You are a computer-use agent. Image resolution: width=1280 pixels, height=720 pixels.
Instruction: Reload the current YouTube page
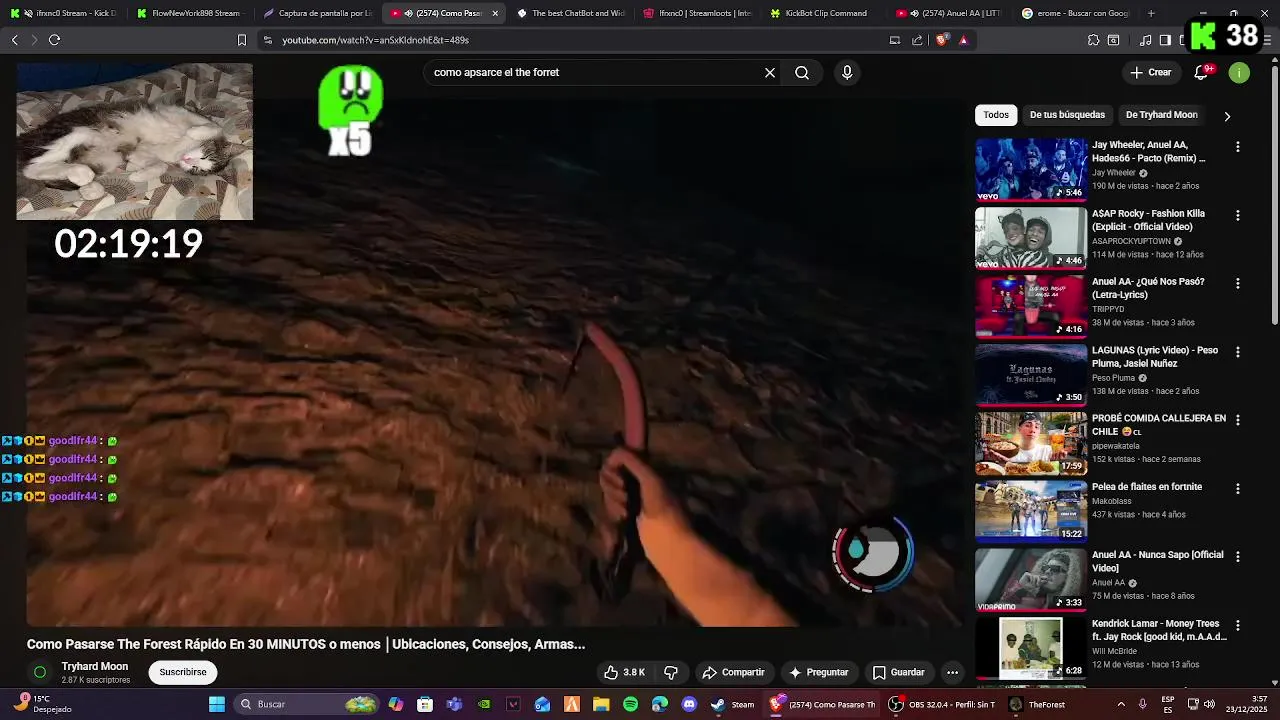pos(54,40)
